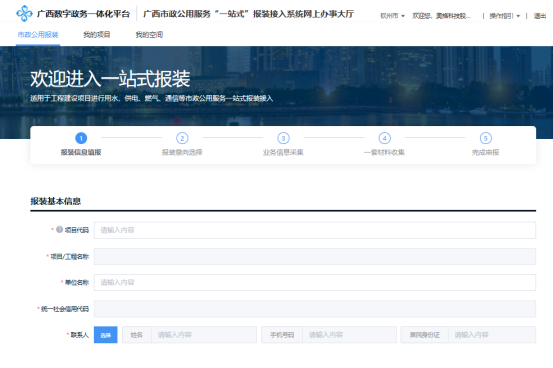This screenshot has width=553, height=368.
Task: Click the 一套材料收集 step label
Action: (x=384, y=152)
